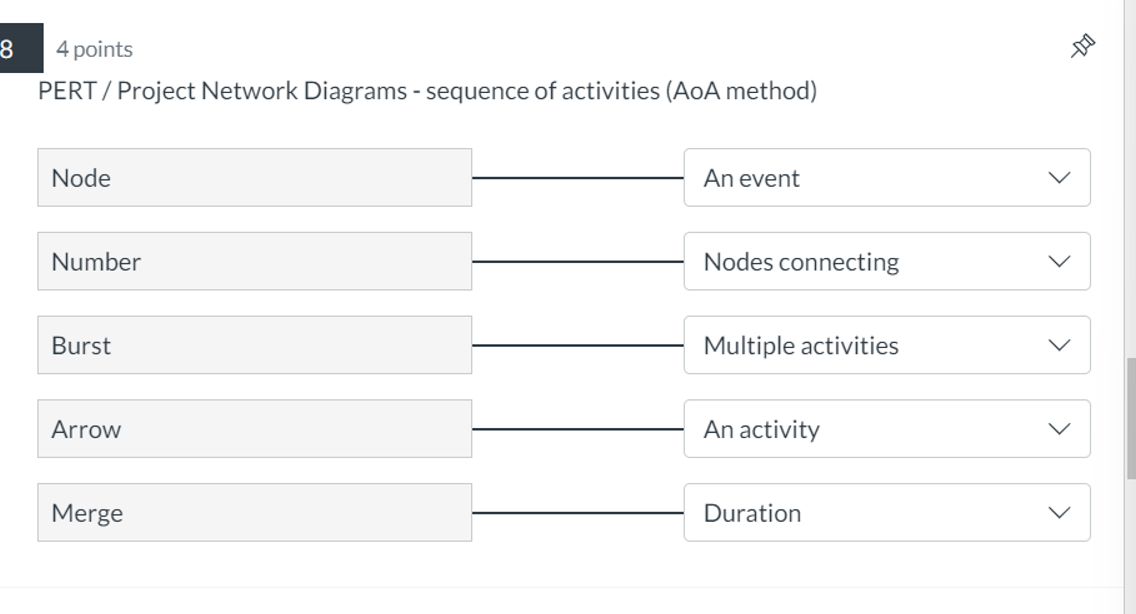Click the question number badge showing 8
This screenshot has height=614, width=1136.
(9, 45)
